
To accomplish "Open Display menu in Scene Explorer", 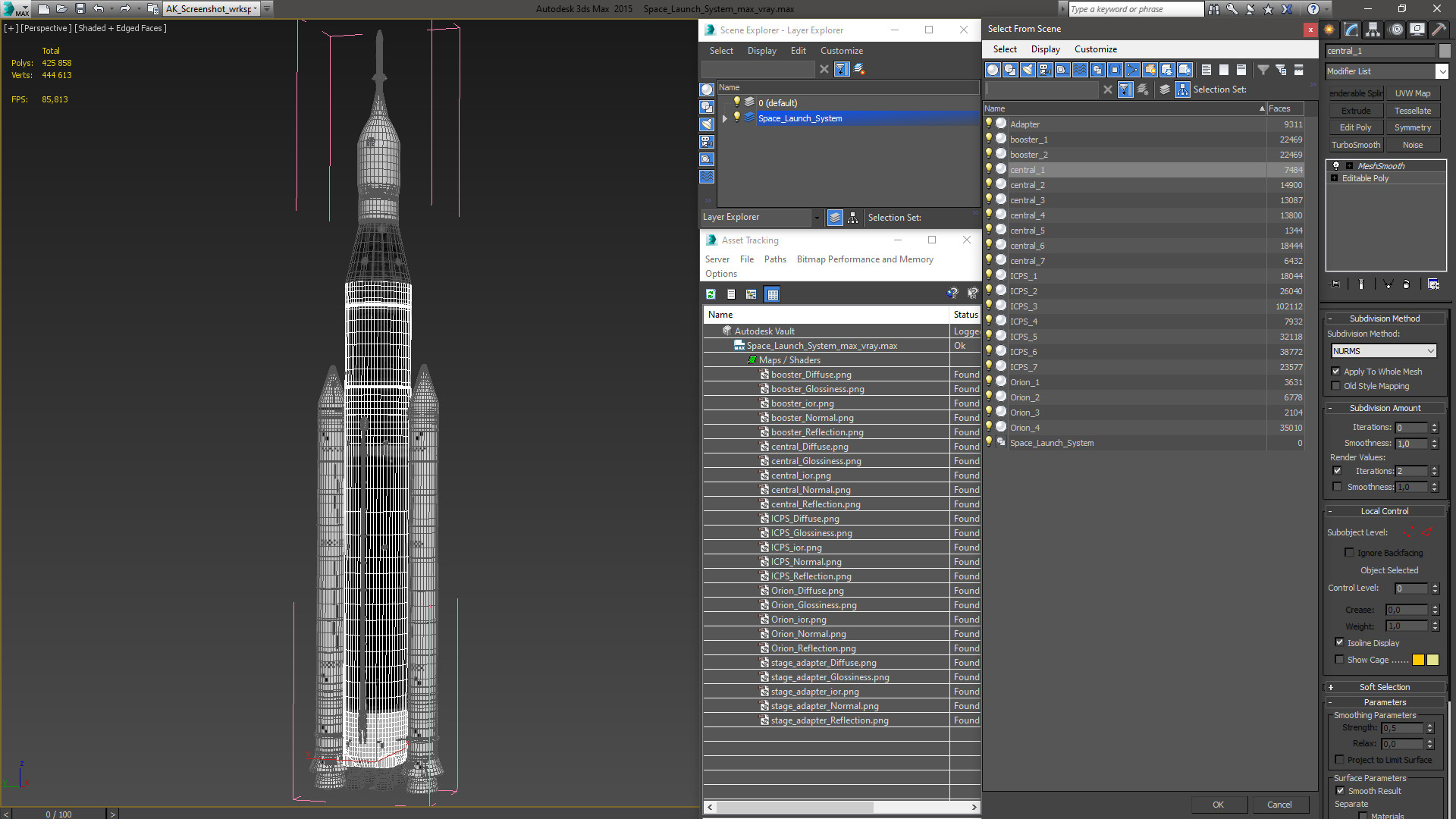I will click(x=761, y=51).
